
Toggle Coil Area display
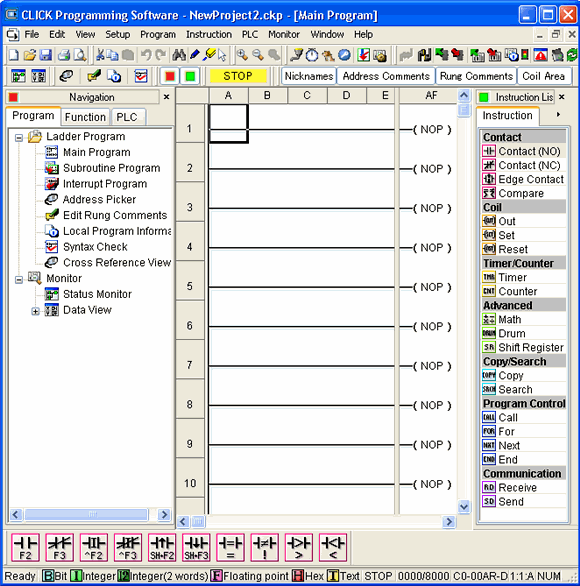click(543, 76)
